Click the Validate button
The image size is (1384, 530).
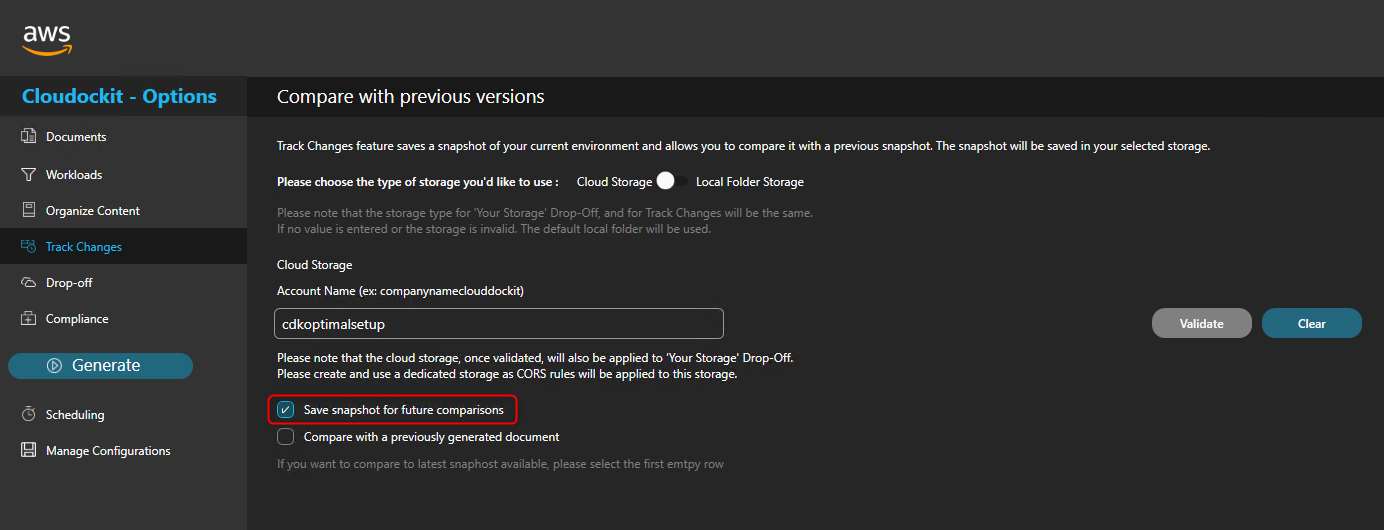[x=1202, y=324]
